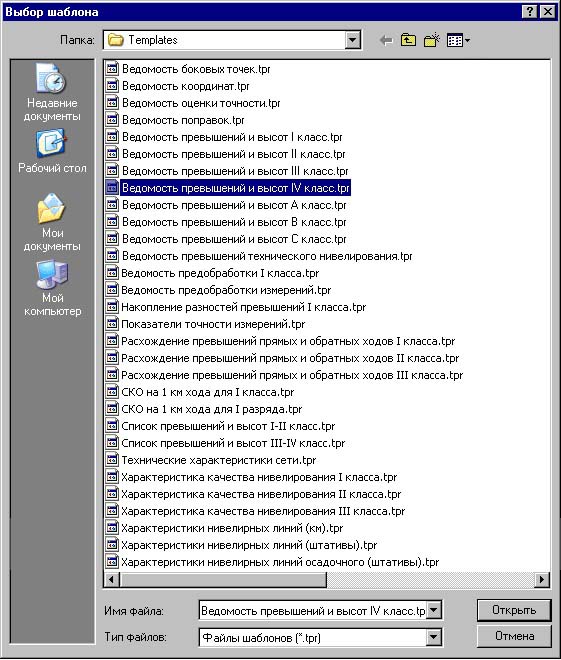Select Ведомость превышений и высот III класс.tpr
Viewport: 561px width, 660px height.
click(x=235, y=171)
